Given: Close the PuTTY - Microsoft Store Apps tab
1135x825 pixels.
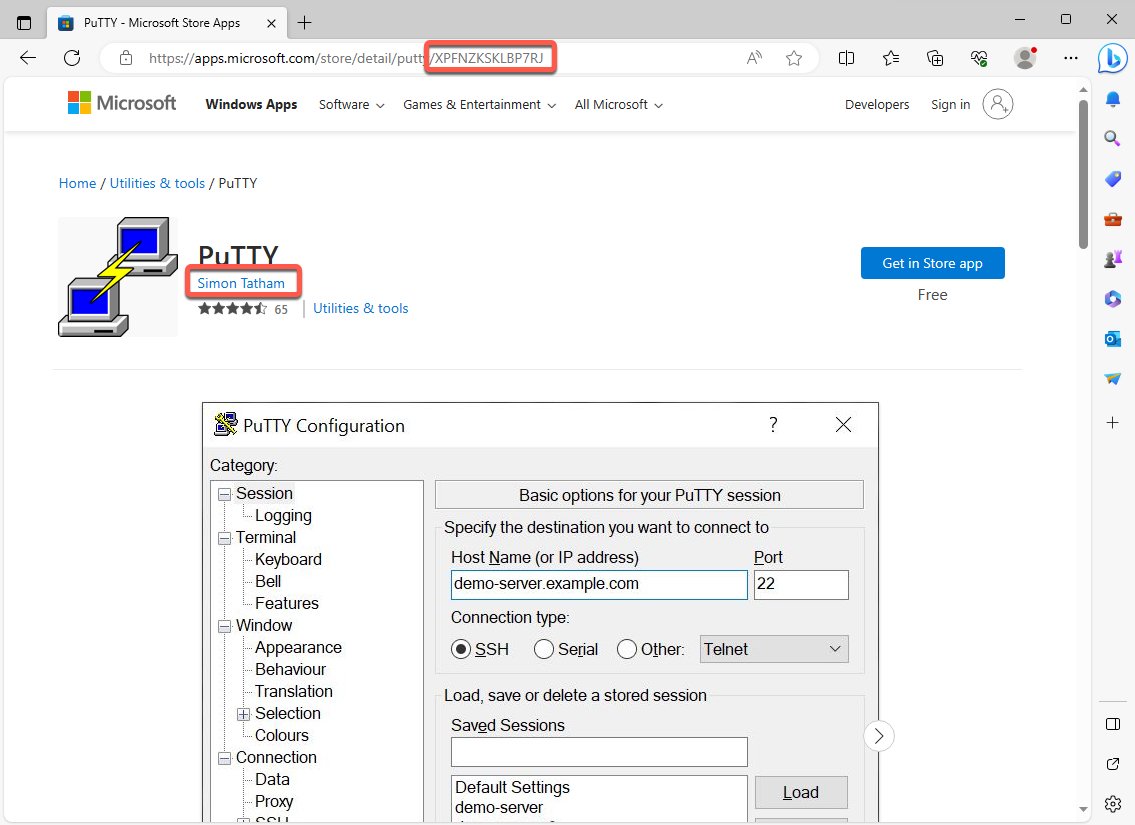Looking at the screenshot, I should coord(271,23).
